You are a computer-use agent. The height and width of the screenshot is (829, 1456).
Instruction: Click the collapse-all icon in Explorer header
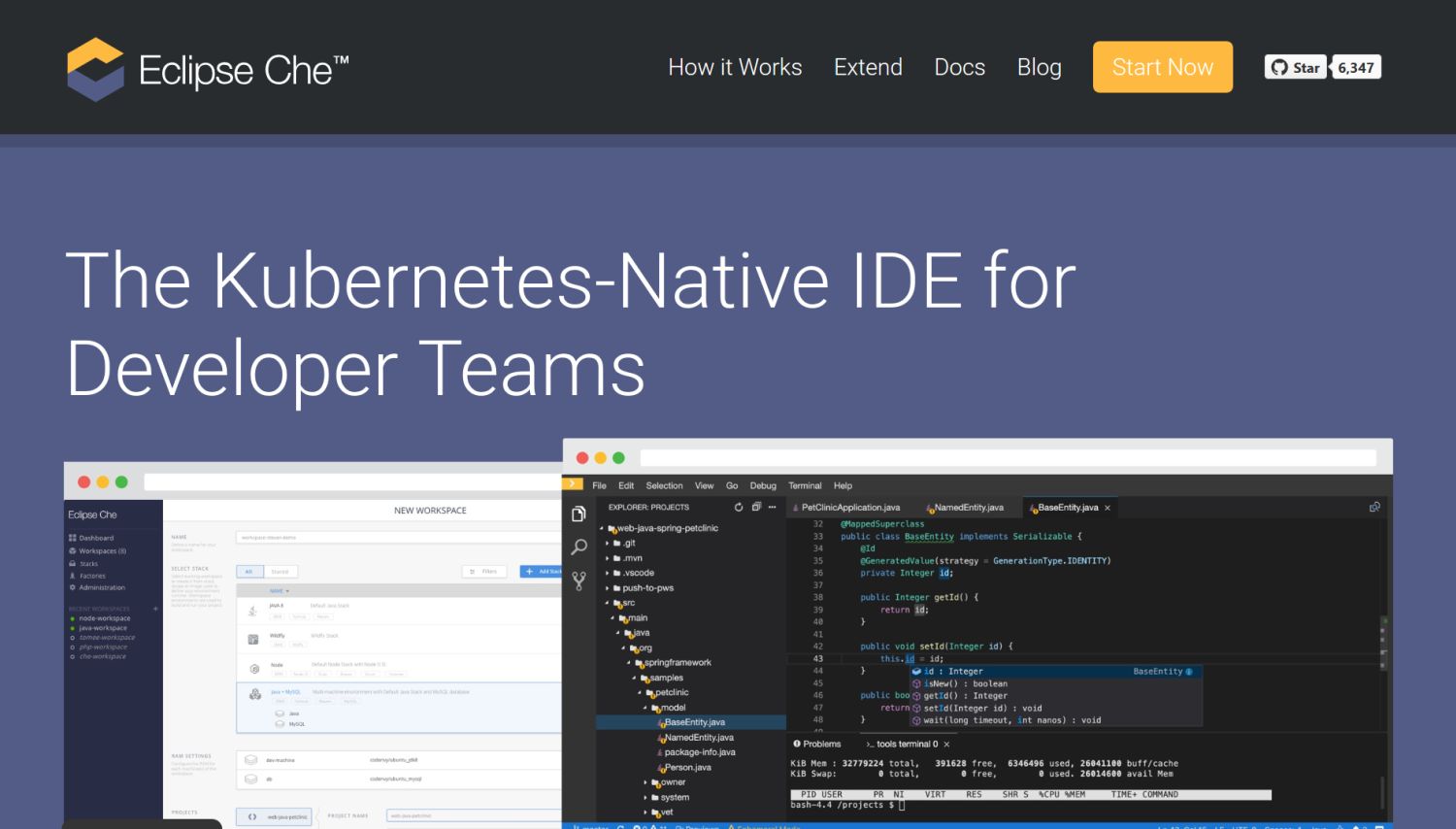pyautogui.click(x=756, y=507)
